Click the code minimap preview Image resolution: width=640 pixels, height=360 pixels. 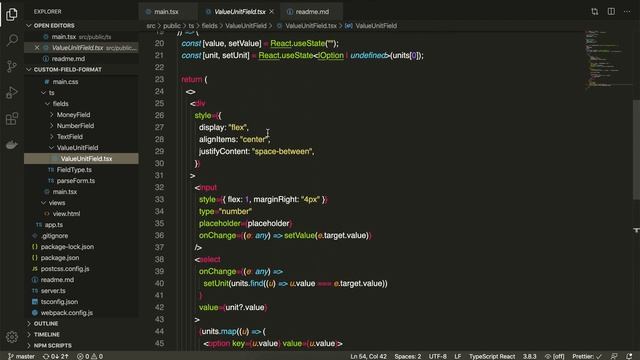(x=607, y=59)
